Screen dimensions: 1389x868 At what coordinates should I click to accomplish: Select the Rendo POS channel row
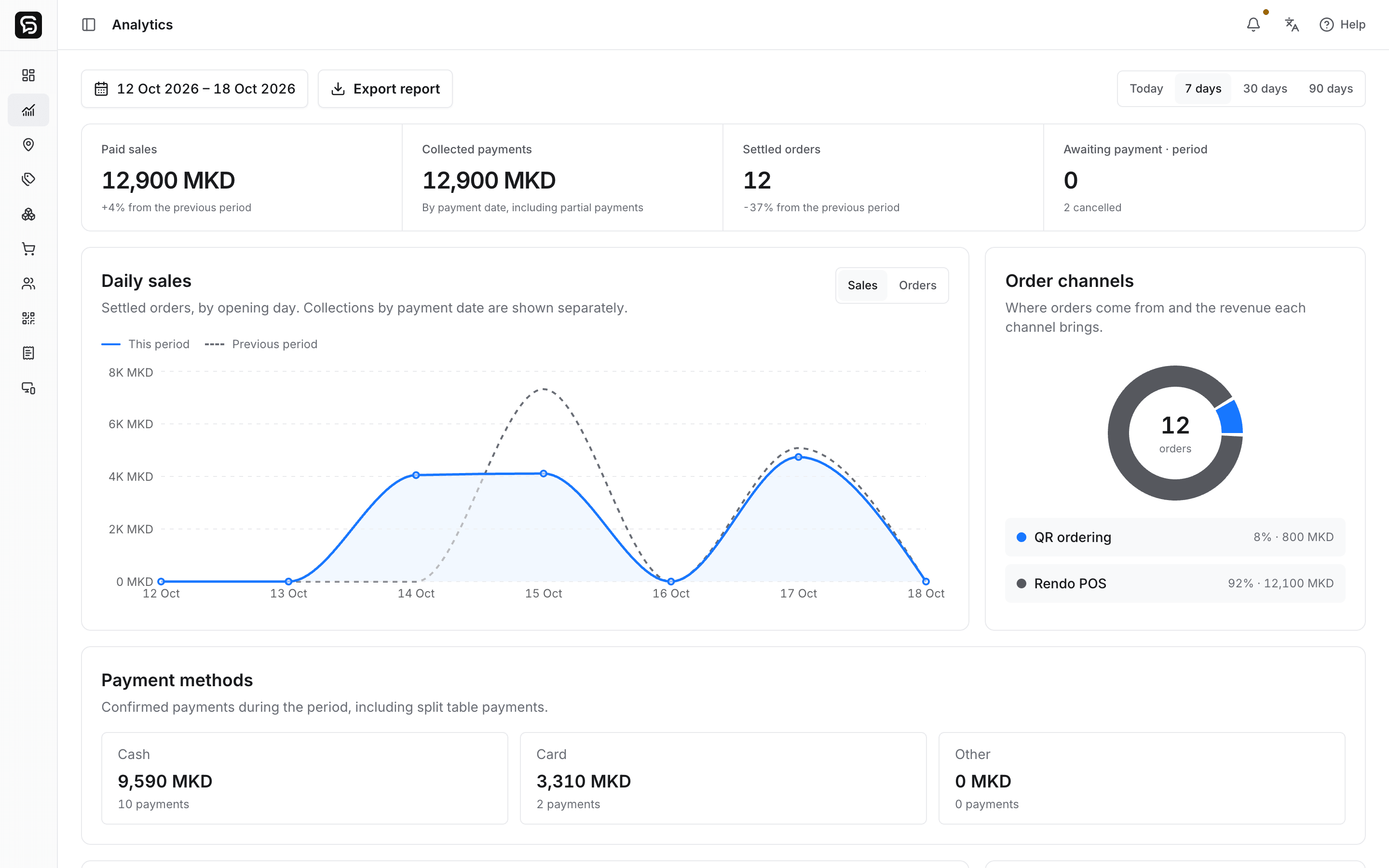click(x=1175, y=584)
